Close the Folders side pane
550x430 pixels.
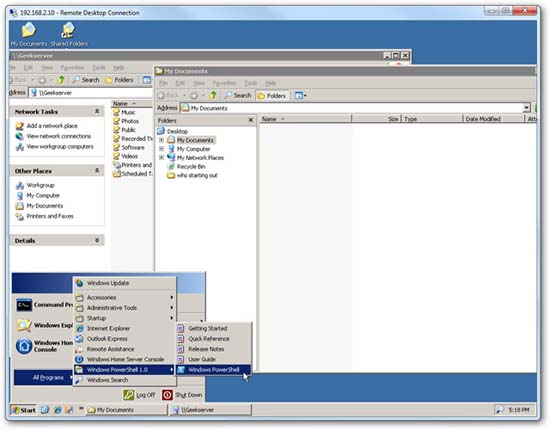[x=250, y=120]
